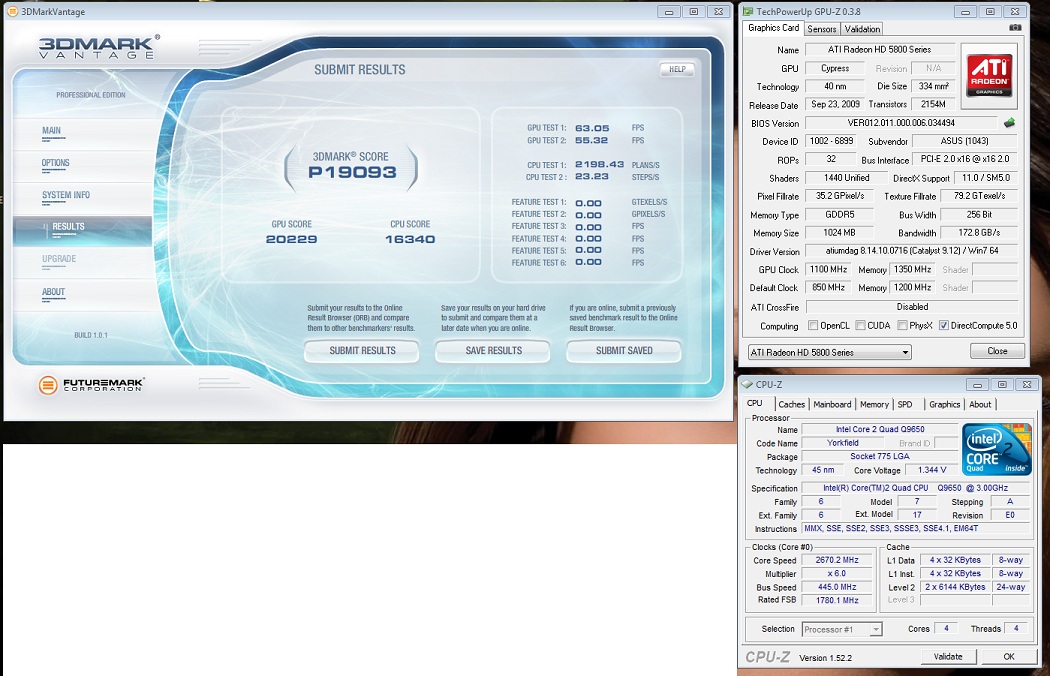Image resolution: width=1050 pixels, height=676 pixels.
Task: Click the P19093 3DMark score
Action: [352, 173]
